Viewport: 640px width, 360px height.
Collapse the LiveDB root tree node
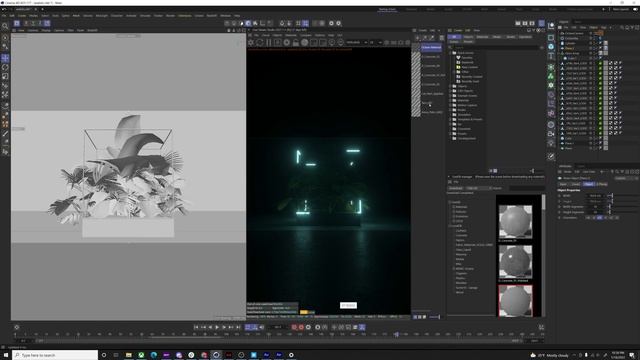(450, 202)
